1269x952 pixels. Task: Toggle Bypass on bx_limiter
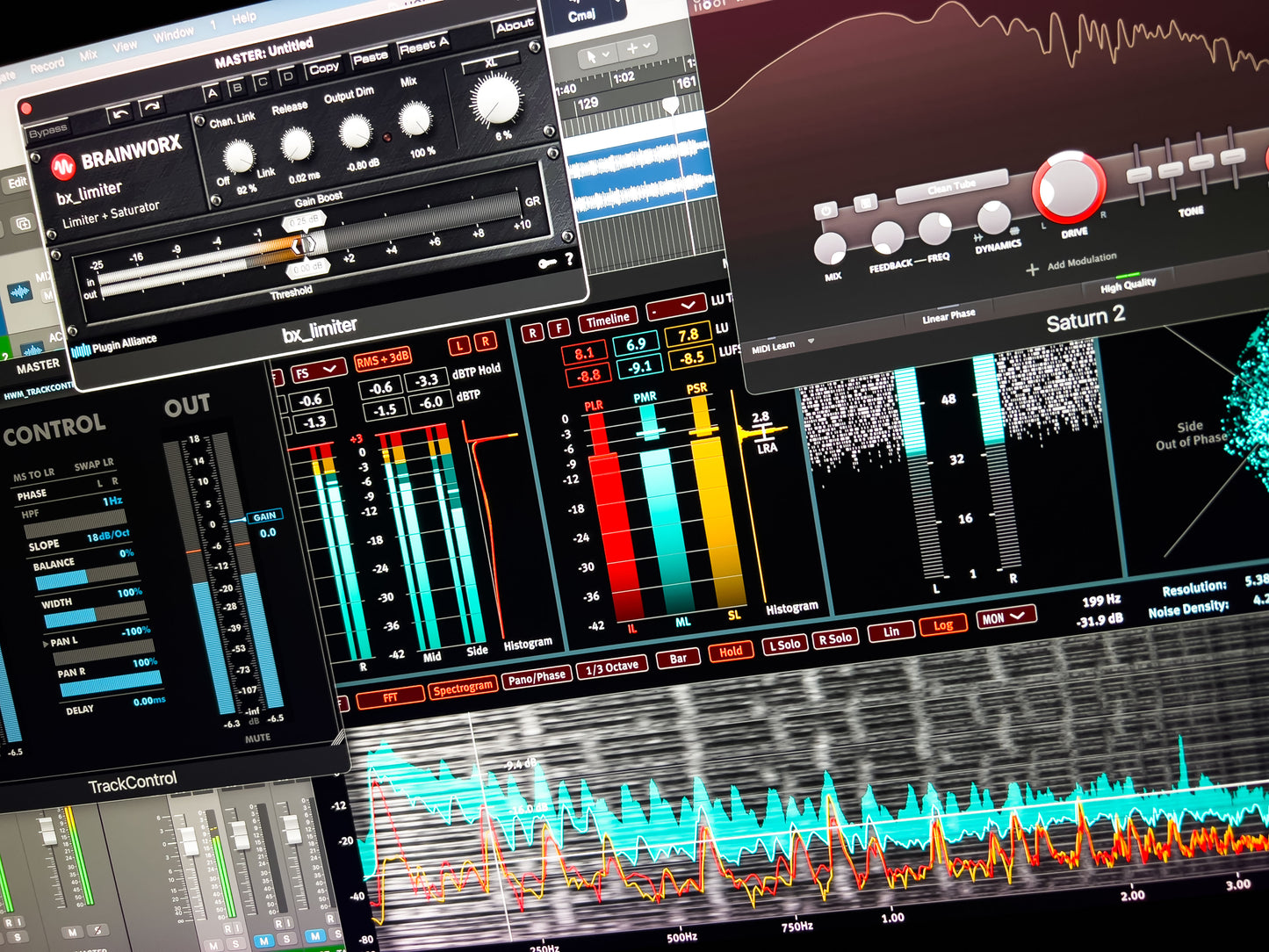[x=47, y=132]
